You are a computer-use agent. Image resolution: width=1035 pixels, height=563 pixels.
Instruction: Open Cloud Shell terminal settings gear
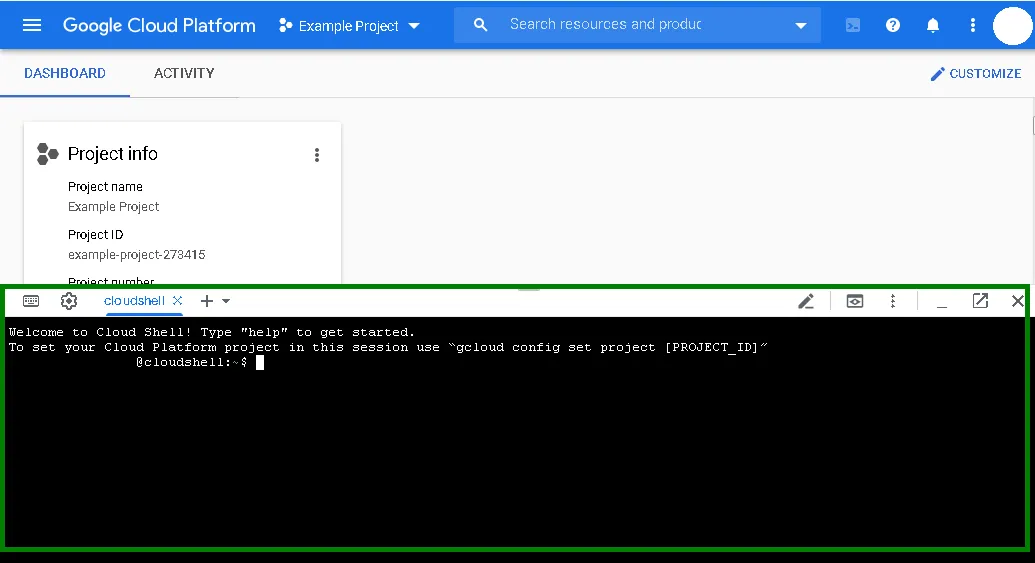click(69, 301)
